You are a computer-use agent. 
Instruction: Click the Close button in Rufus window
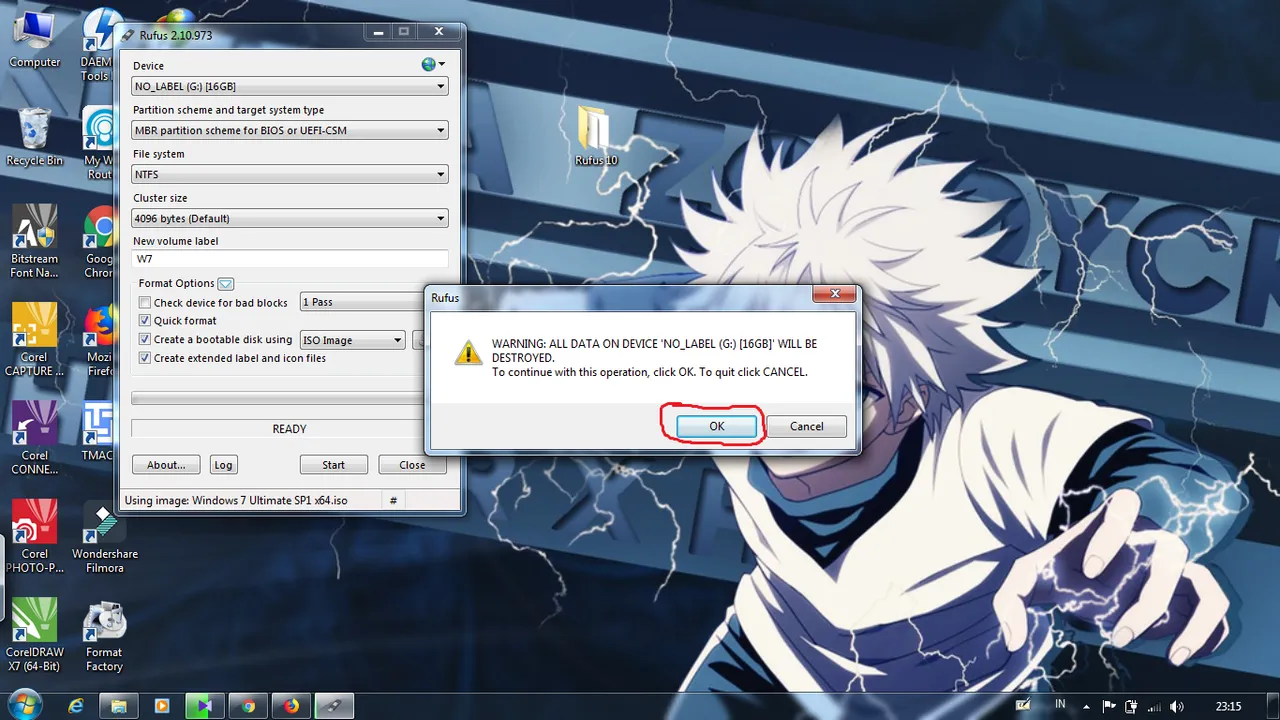click(x=412, y=465)
